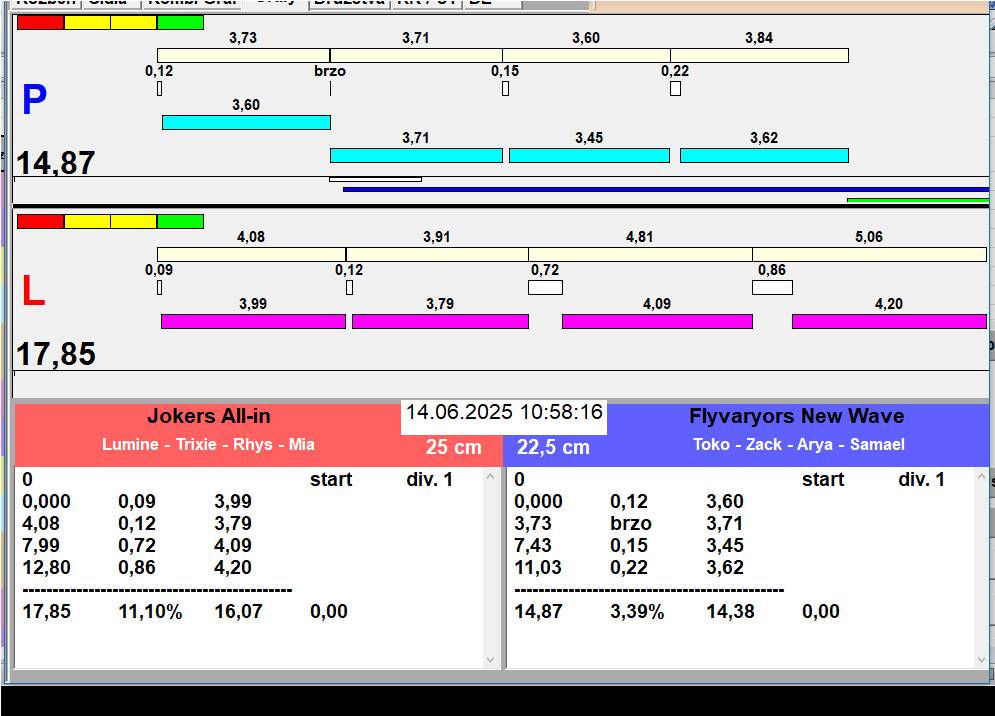Image resolution: width=995 pixels, height=716 pixels.
Task: Select the cyan 3,60 run bar
Action: click(x=246, y=122)
